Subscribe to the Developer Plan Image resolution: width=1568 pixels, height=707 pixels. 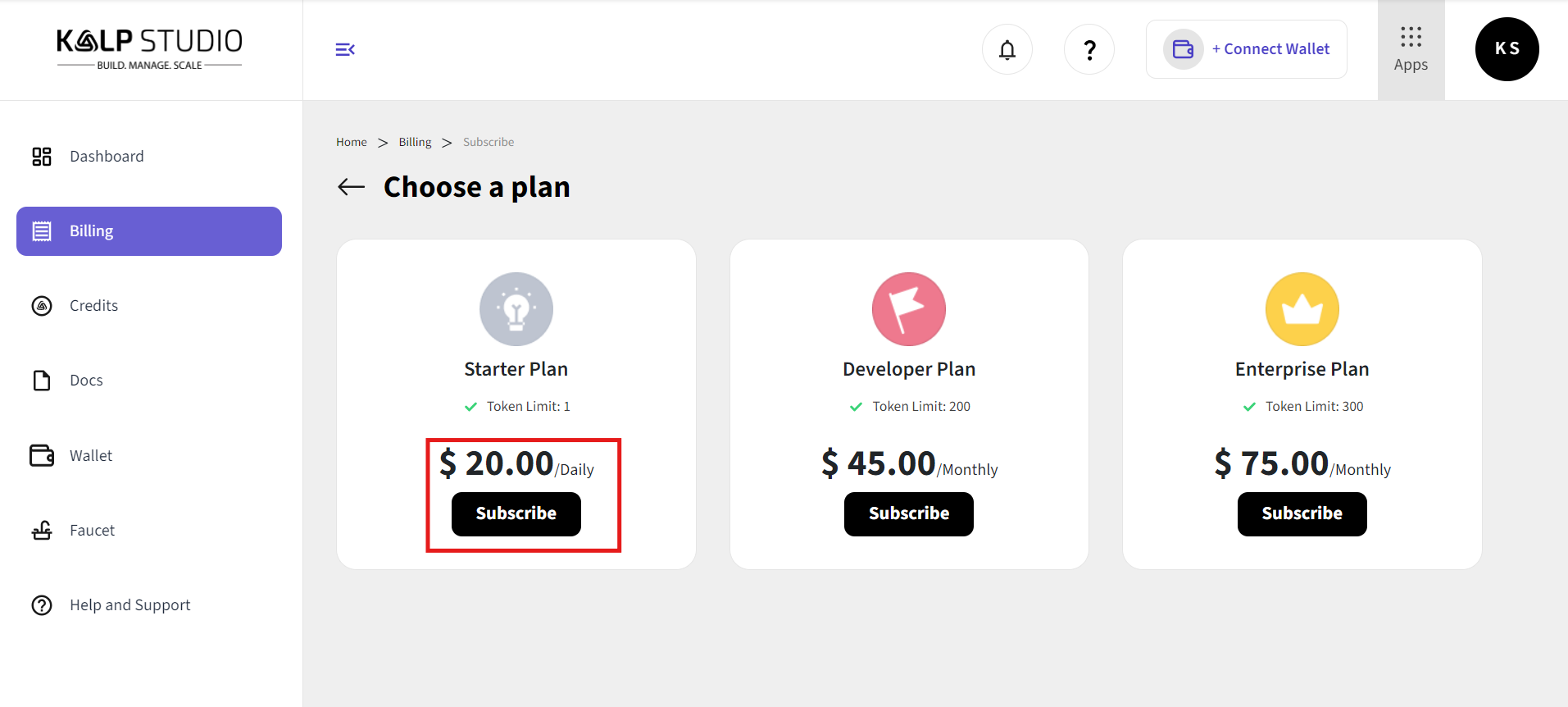click(909, 514)
